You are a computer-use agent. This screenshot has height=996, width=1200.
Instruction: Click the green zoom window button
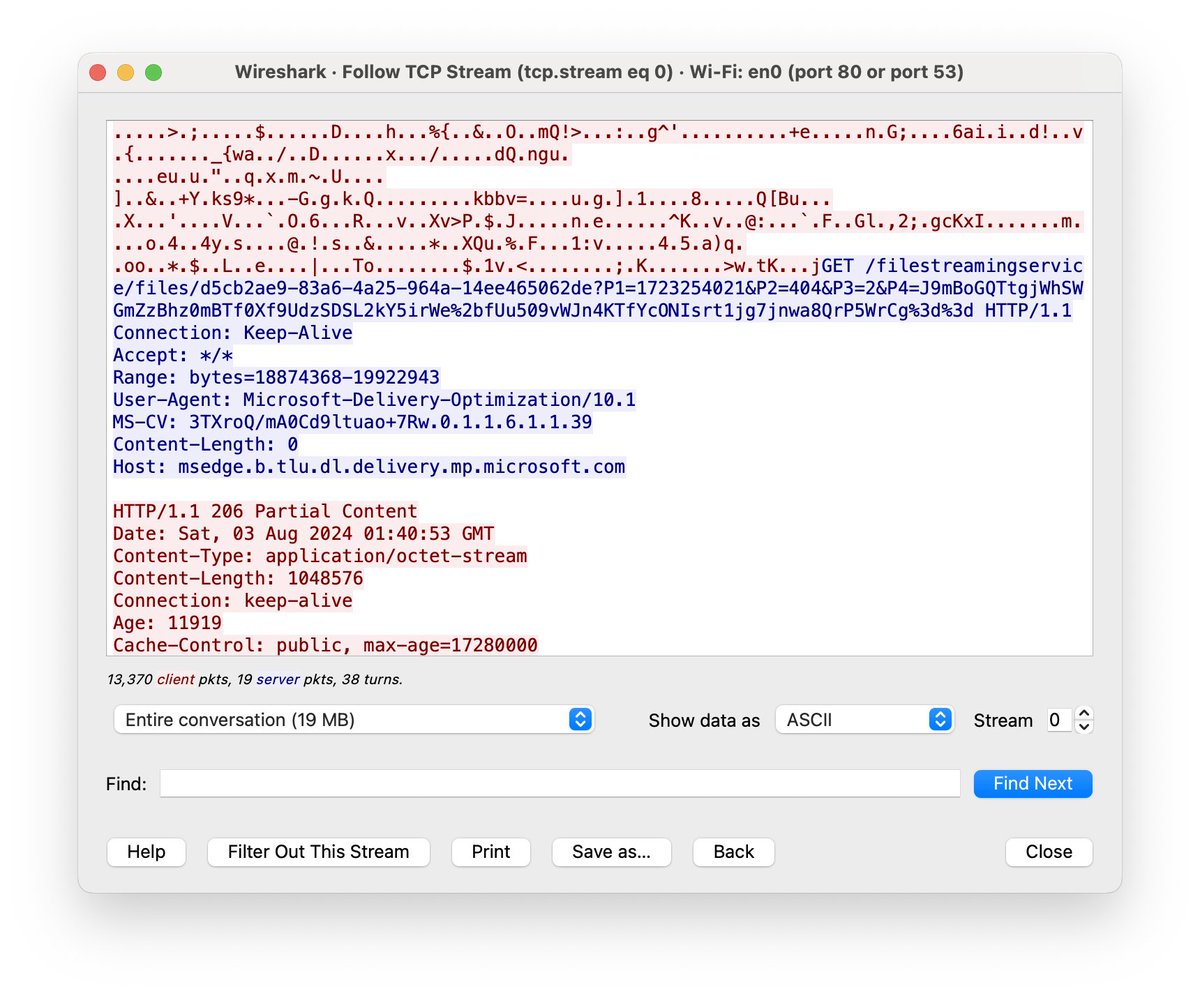coord(154,73)
